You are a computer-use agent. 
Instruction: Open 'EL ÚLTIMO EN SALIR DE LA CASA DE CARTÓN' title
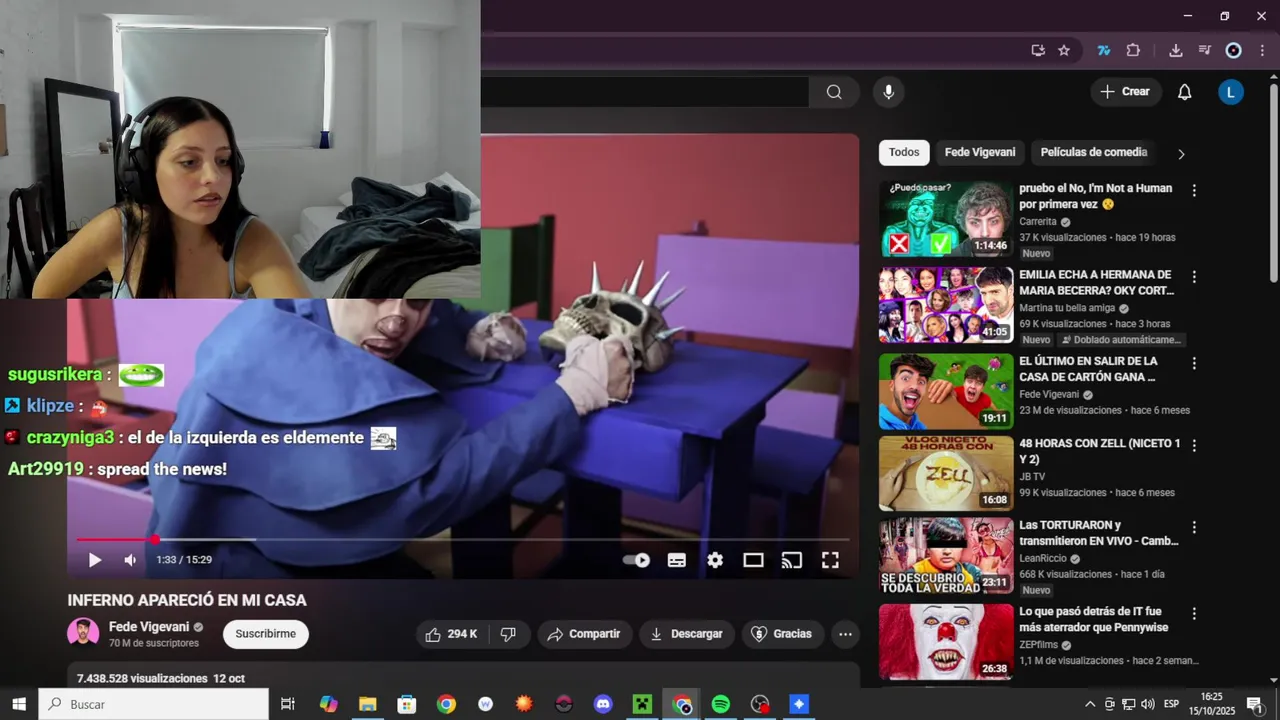tap(1089, 369)
